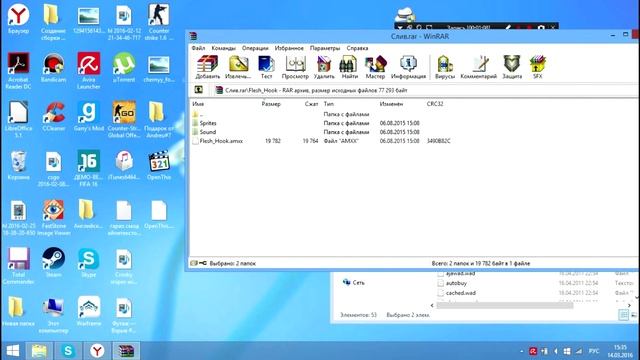Viewport: 640px width, 360px height.
Task: Open the Справка menu
Action: pyautogui.click(x=357, y=48)
